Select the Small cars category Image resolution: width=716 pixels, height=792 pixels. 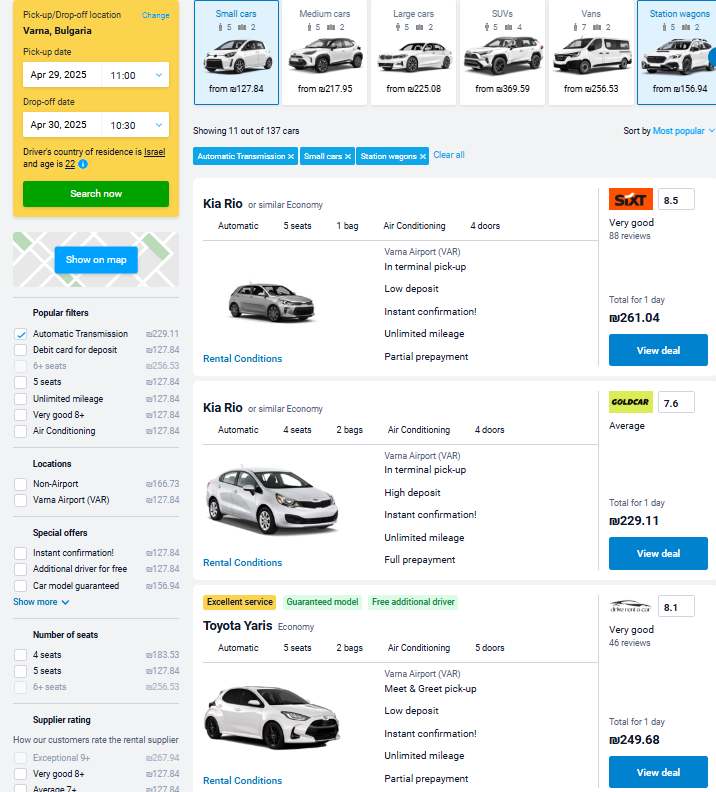(236, 53)
